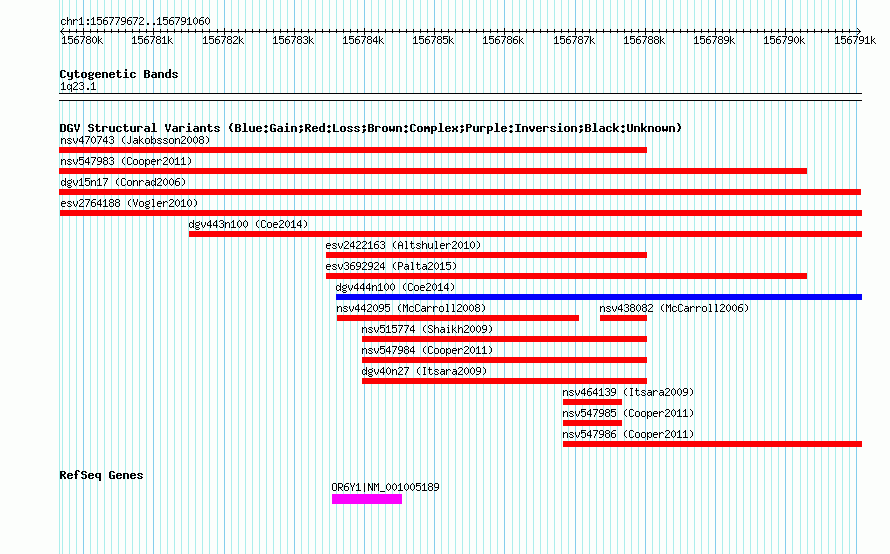Select the short nsv438082 red bar
This screenshot has width=890, height=554.
point(623,318)
